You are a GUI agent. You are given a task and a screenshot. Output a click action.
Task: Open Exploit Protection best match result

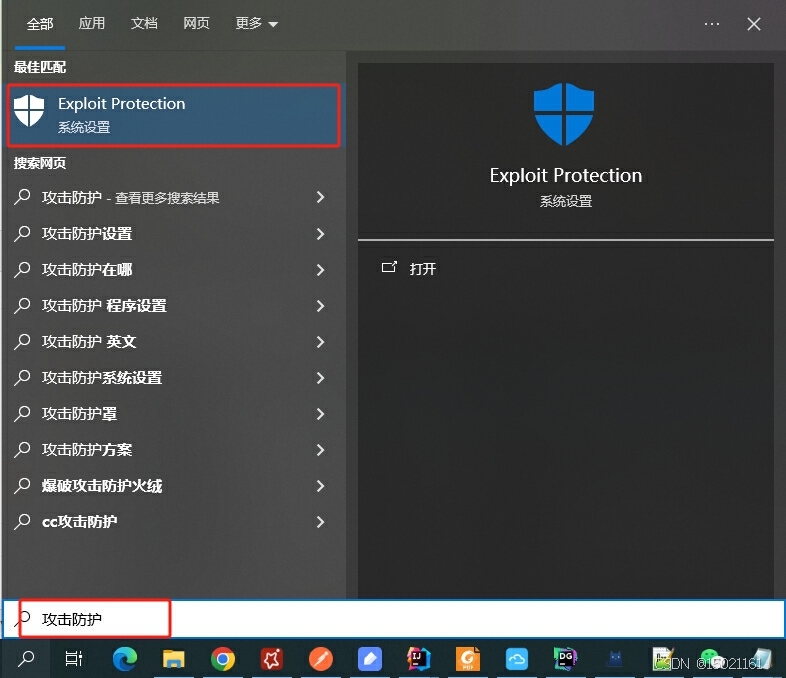173,115
